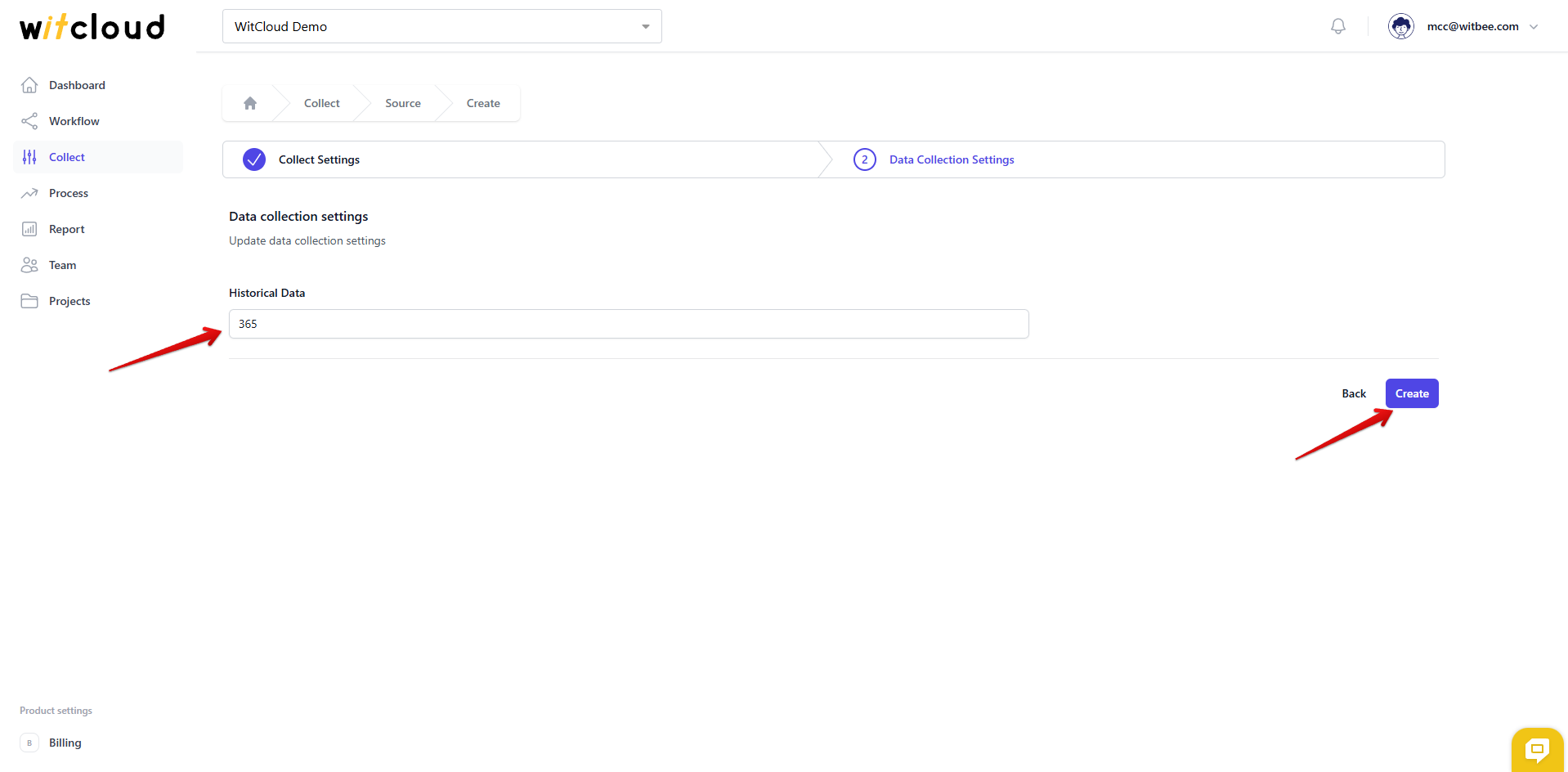Click the Create breadcrumb item

click(483, 103)
